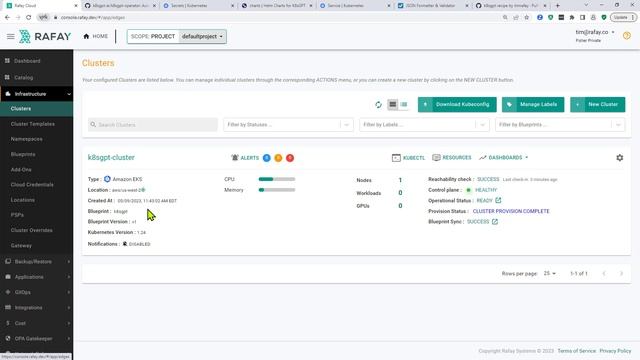This screenshot has height=360, width=640.
Task: Open cluster settings gear
Action: [x=620, y=158]
